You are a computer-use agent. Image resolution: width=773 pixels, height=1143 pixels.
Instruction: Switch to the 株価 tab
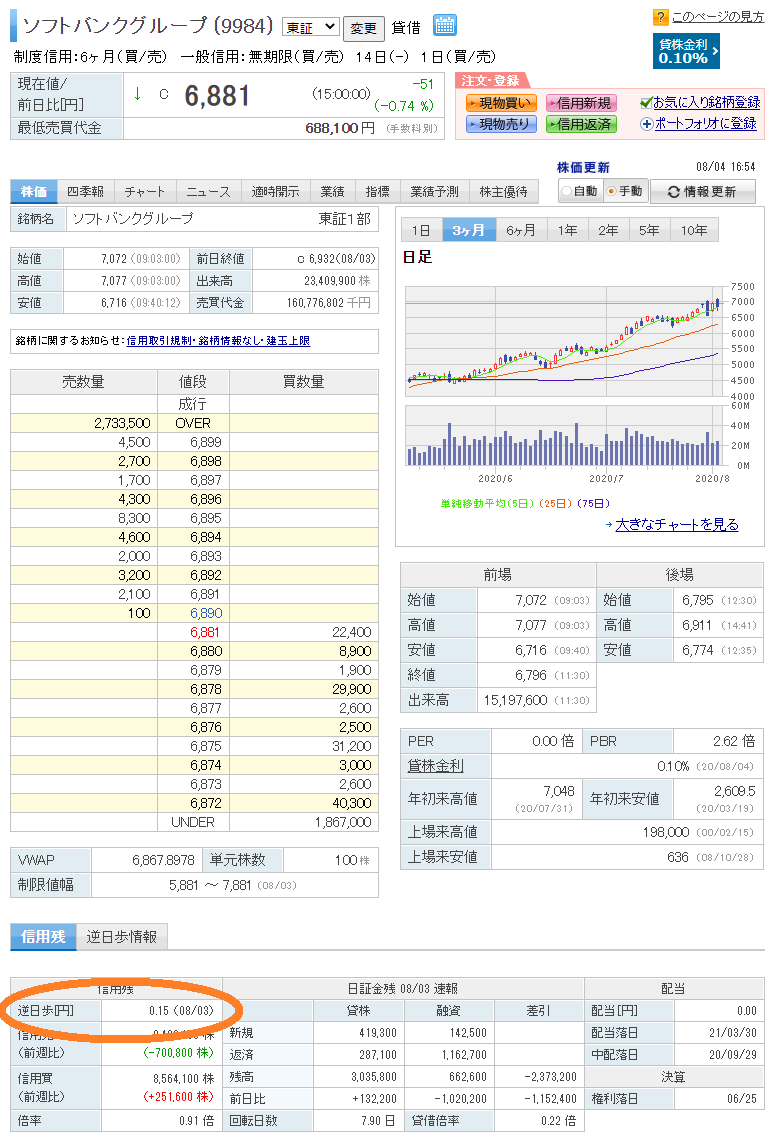click(34, 192)
